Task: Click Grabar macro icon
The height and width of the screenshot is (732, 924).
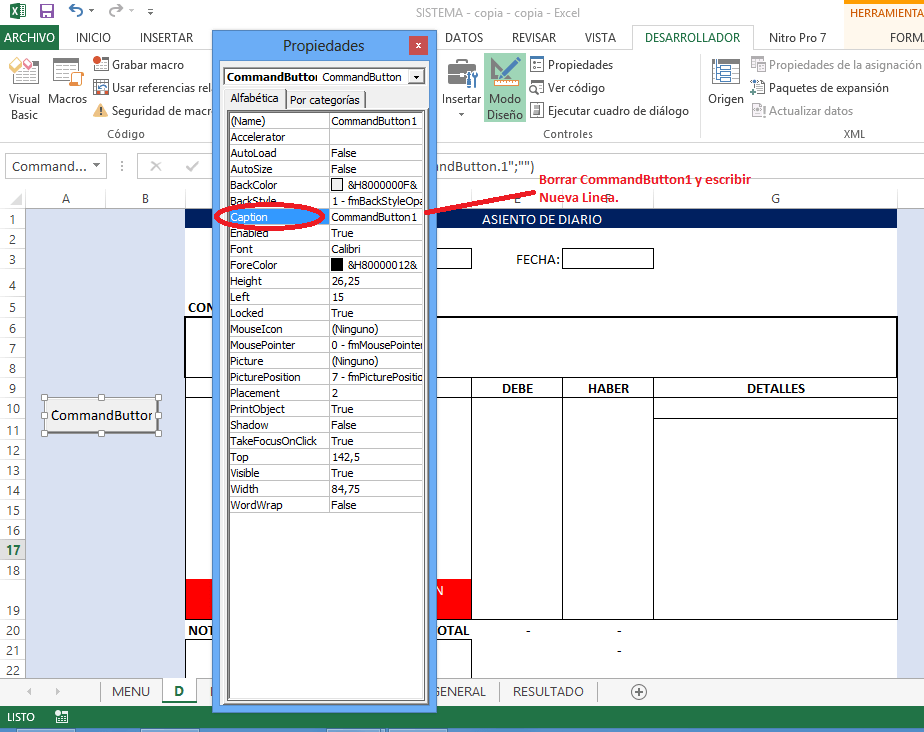Action: click(x=101, y=65)
